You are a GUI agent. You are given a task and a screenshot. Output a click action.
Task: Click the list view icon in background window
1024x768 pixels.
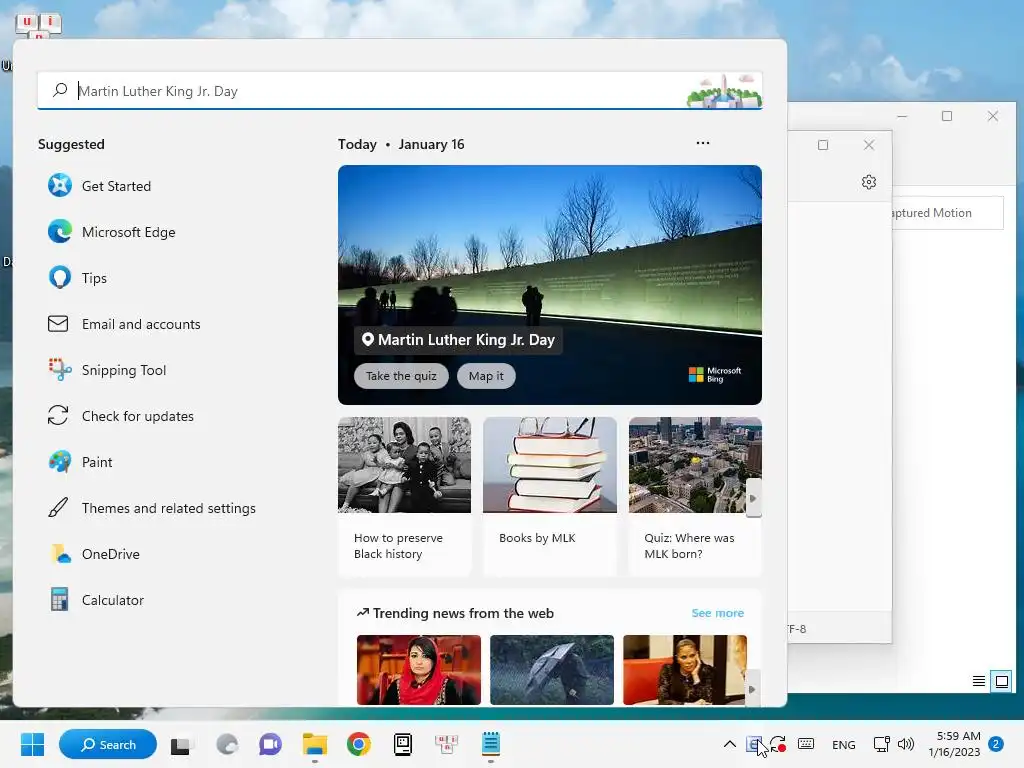tap(978, 681)
